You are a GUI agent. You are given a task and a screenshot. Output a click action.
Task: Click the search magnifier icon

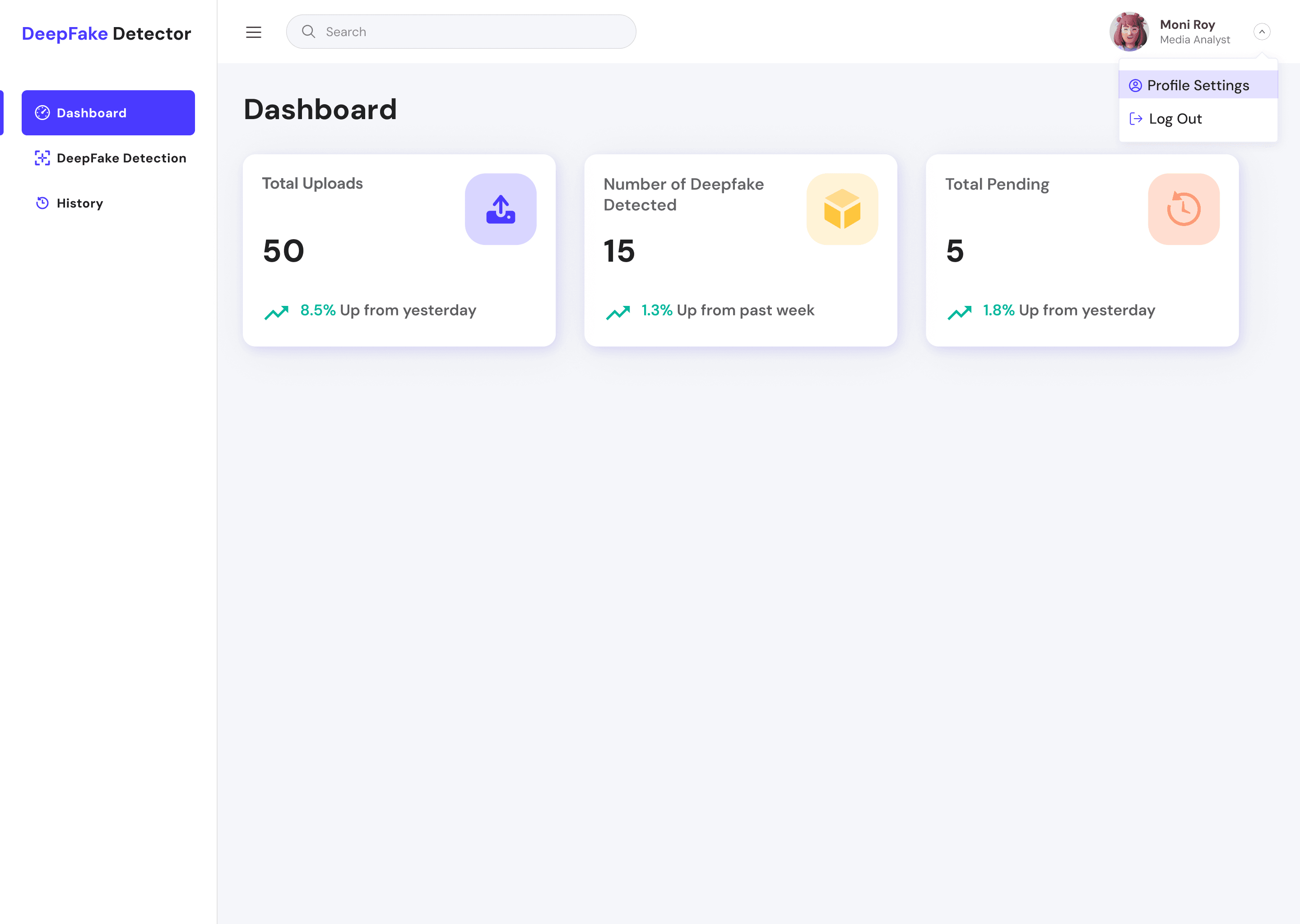pyautogui.click(x=308, y=32)
